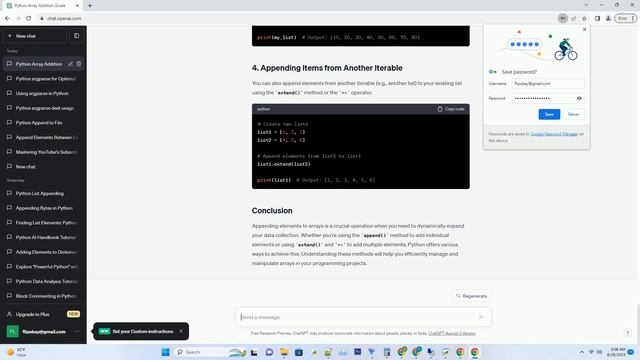Edit the Username field in the password prompt
Viewport: 640px width, 360px height.
coord(548,84)
